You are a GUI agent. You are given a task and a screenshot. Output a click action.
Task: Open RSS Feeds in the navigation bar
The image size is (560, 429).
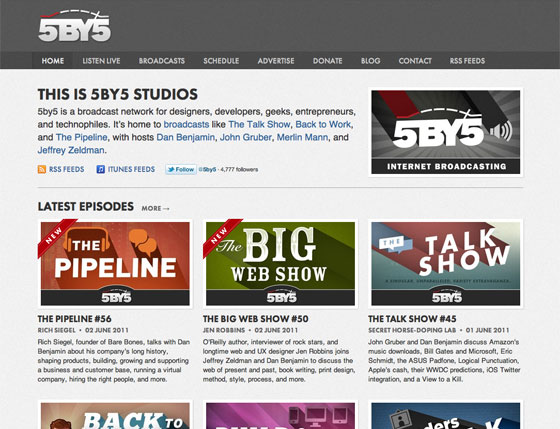467,61
